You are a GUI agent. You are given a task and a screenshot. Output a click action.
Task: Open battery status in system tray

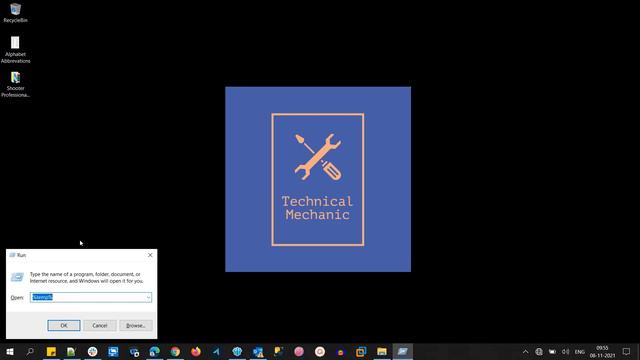pyautogui.click(x=552, y=351)
